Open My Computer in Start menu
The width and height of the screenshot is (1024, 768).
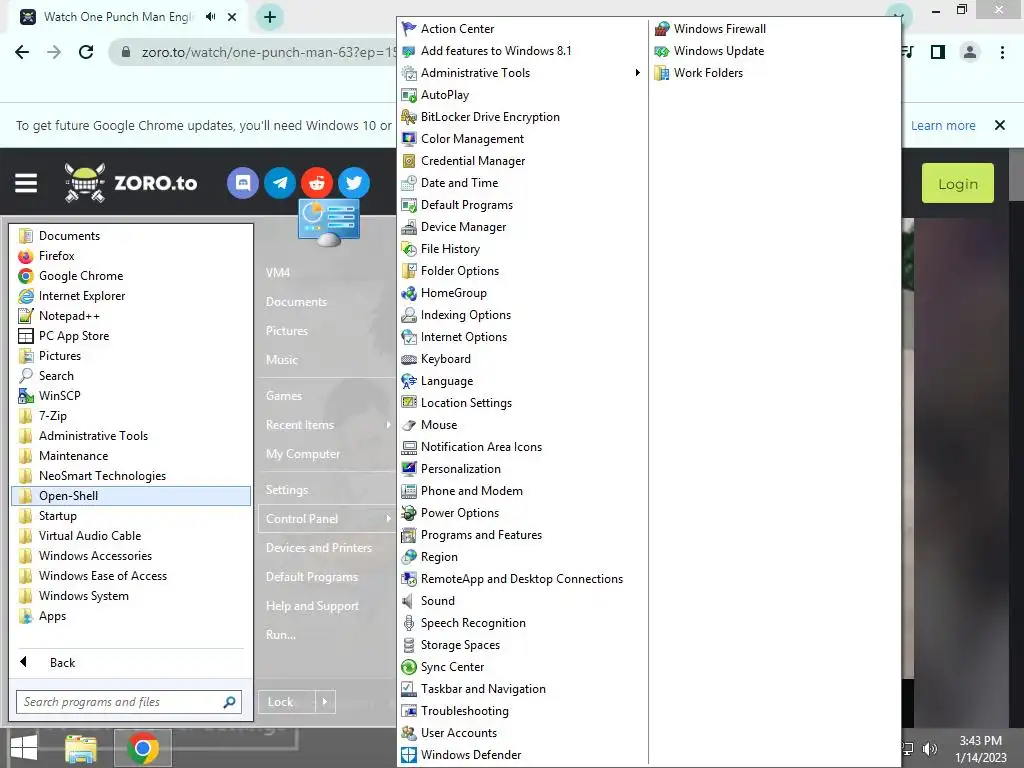(x=303, y=454)
